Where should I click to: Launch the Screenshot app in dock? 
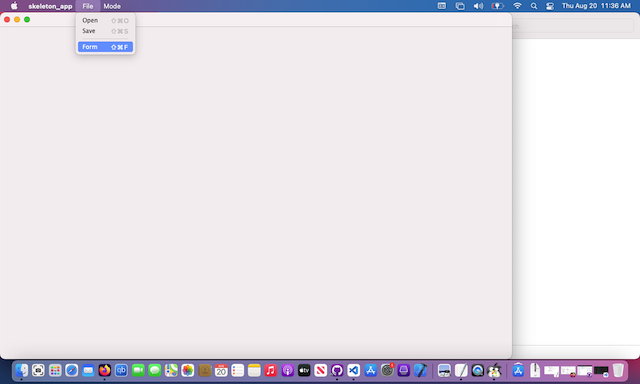(38, 371)
